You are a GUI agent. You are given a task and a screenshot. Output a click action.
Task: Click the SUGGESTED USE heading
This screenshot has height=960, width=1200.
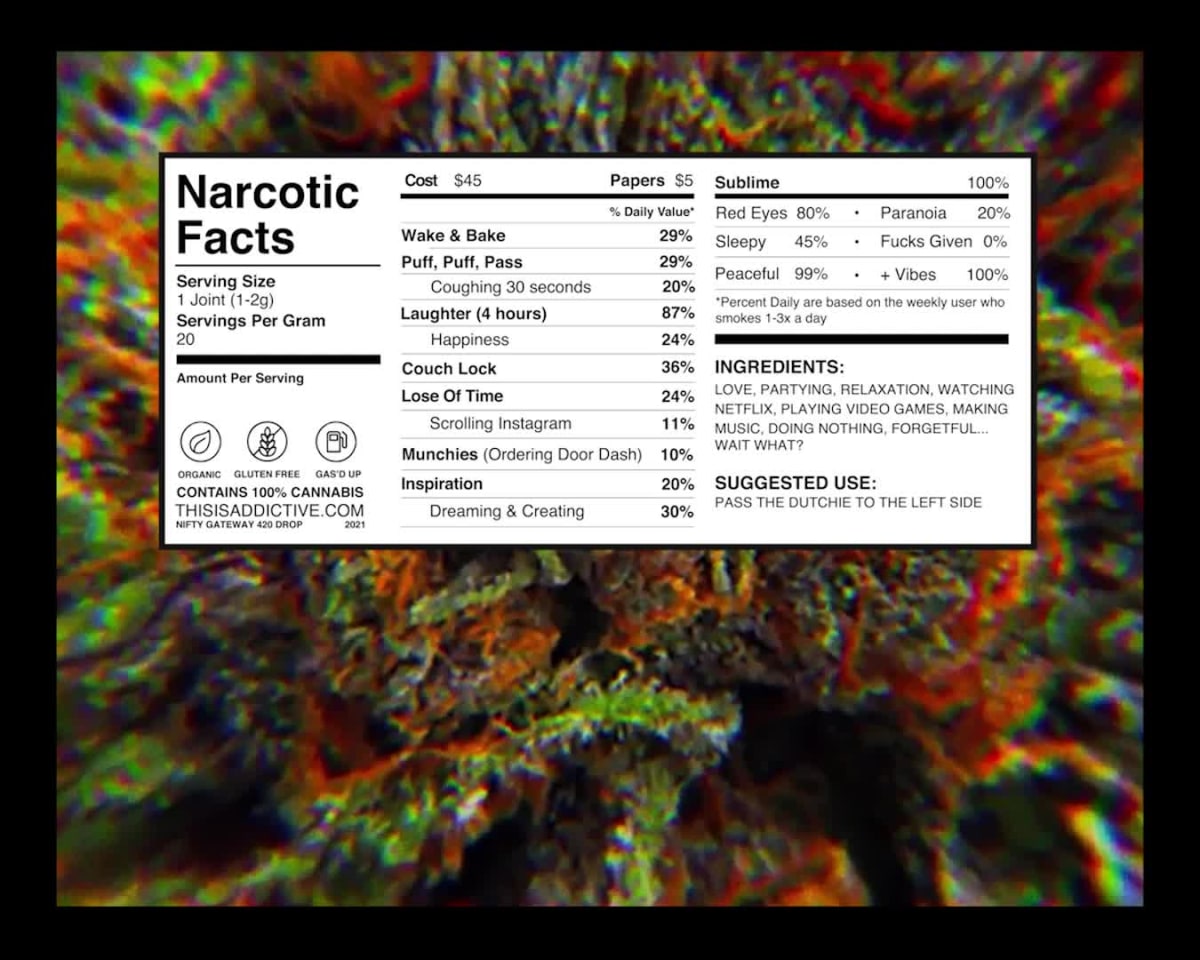click(x=795, y=483)
